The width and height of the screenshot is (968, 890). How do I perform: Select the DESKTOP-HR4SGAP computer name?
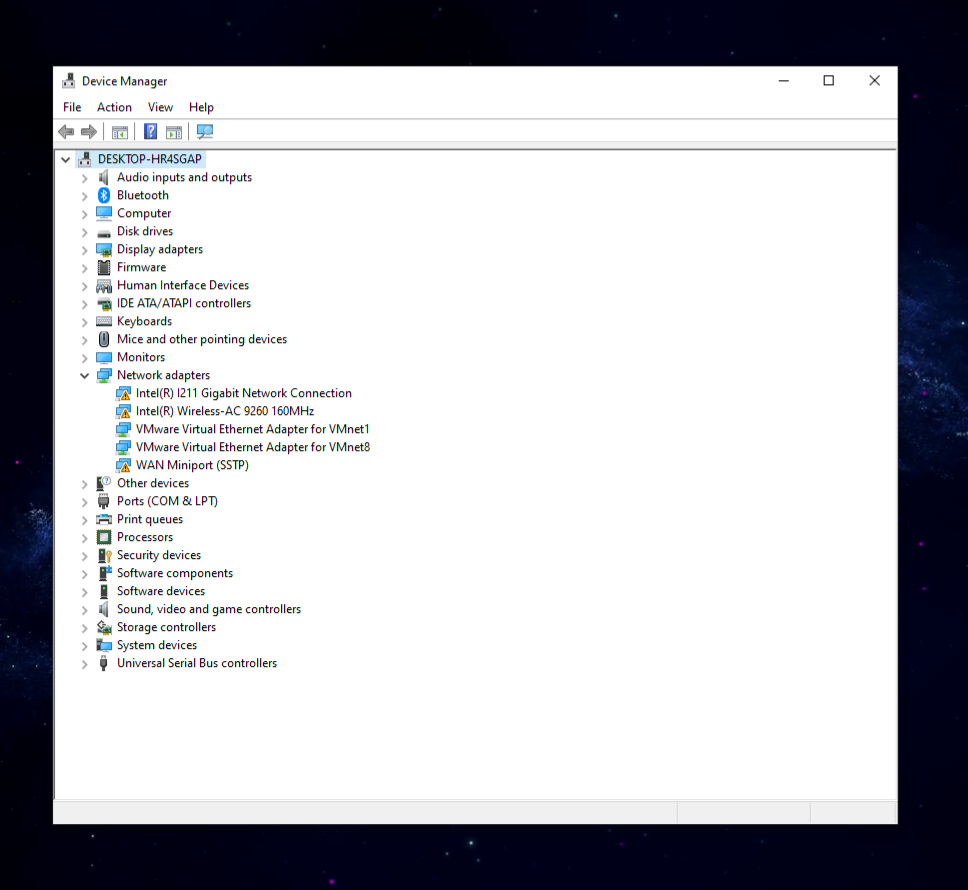[x=150, y=159]
